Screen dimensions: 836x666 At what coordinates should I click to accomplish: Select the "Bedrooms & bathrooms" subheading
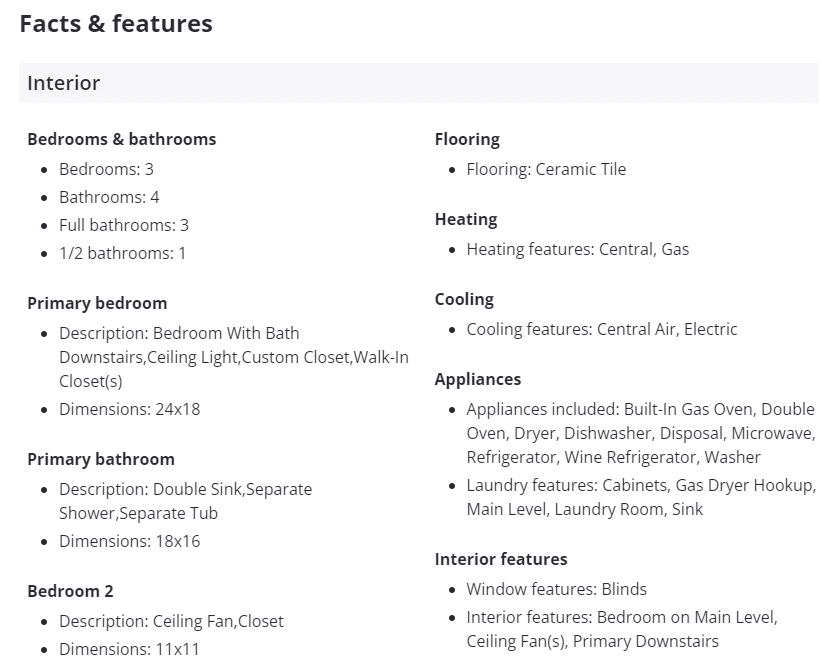(121, 139)
